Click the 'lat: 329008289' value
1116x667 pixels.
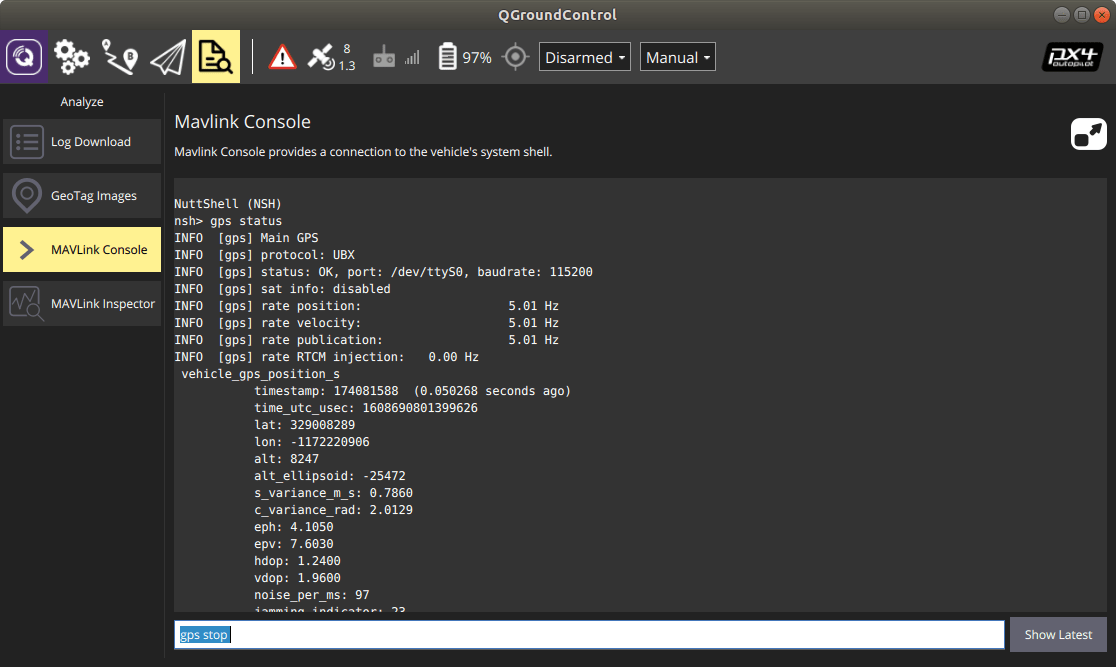coord(305,425)
